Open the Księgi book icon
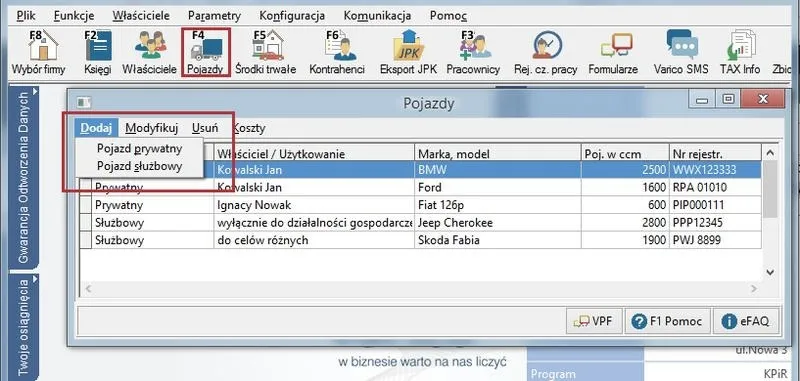 click(98, 46)
